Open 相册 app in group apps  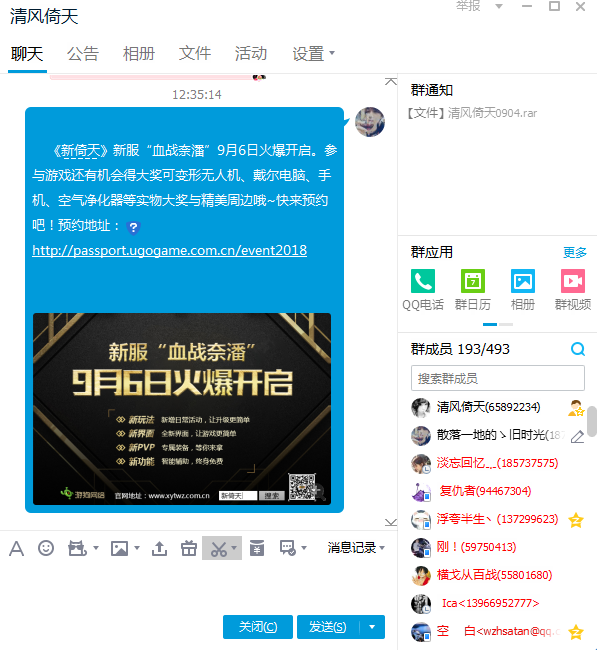click(x=522, y=290)
